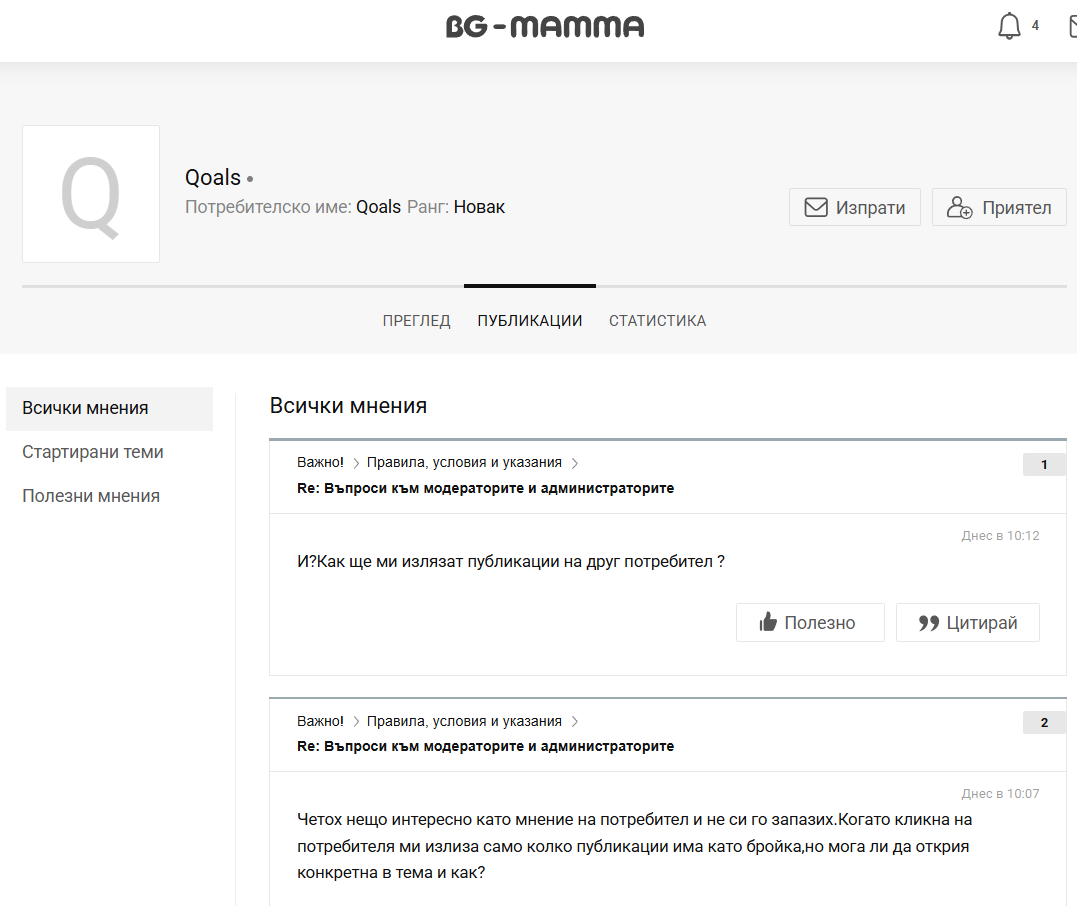Screen dimensions: 1077x906
Task: Open Стартирани теми in sidebar
Action: (93, 452)
